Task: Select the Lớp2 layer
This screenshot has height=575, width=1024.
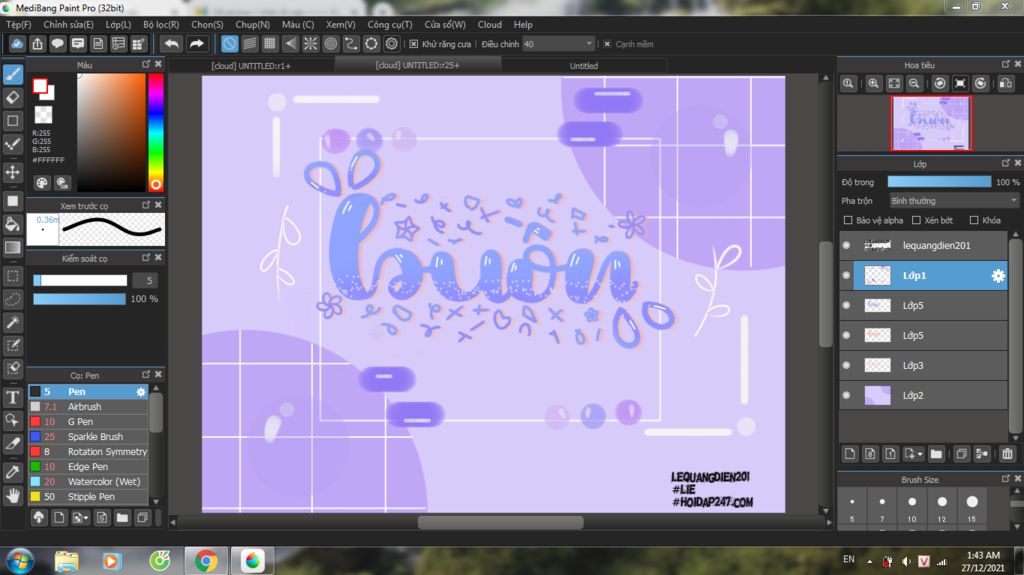Action: coord(923,395)
